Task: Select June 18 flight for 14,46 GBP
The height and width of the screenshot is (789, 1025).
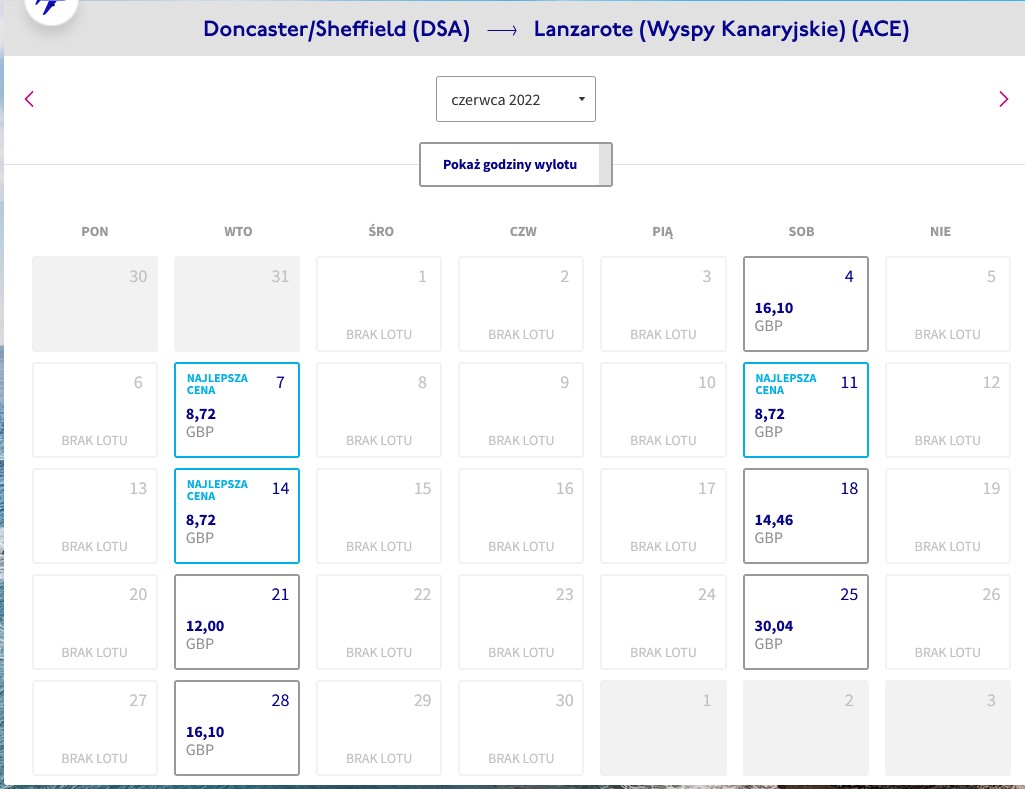Action: point(805,516)
